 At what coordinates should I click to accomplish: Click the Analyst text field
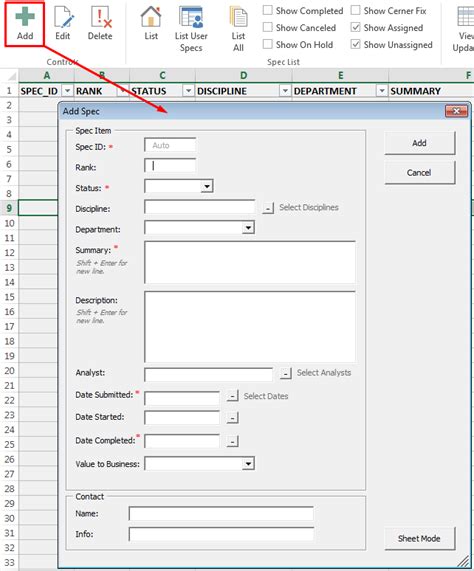point(208,374)
